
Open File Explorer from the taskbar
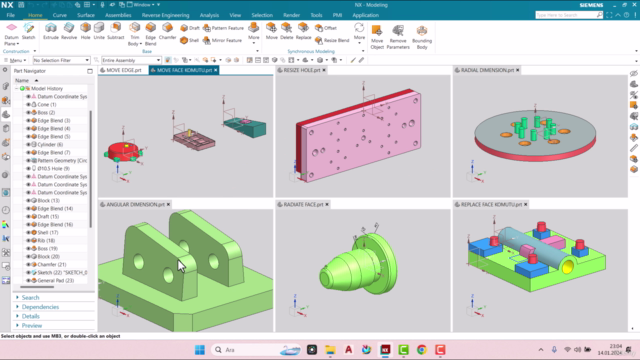click(x=330, y=350)
